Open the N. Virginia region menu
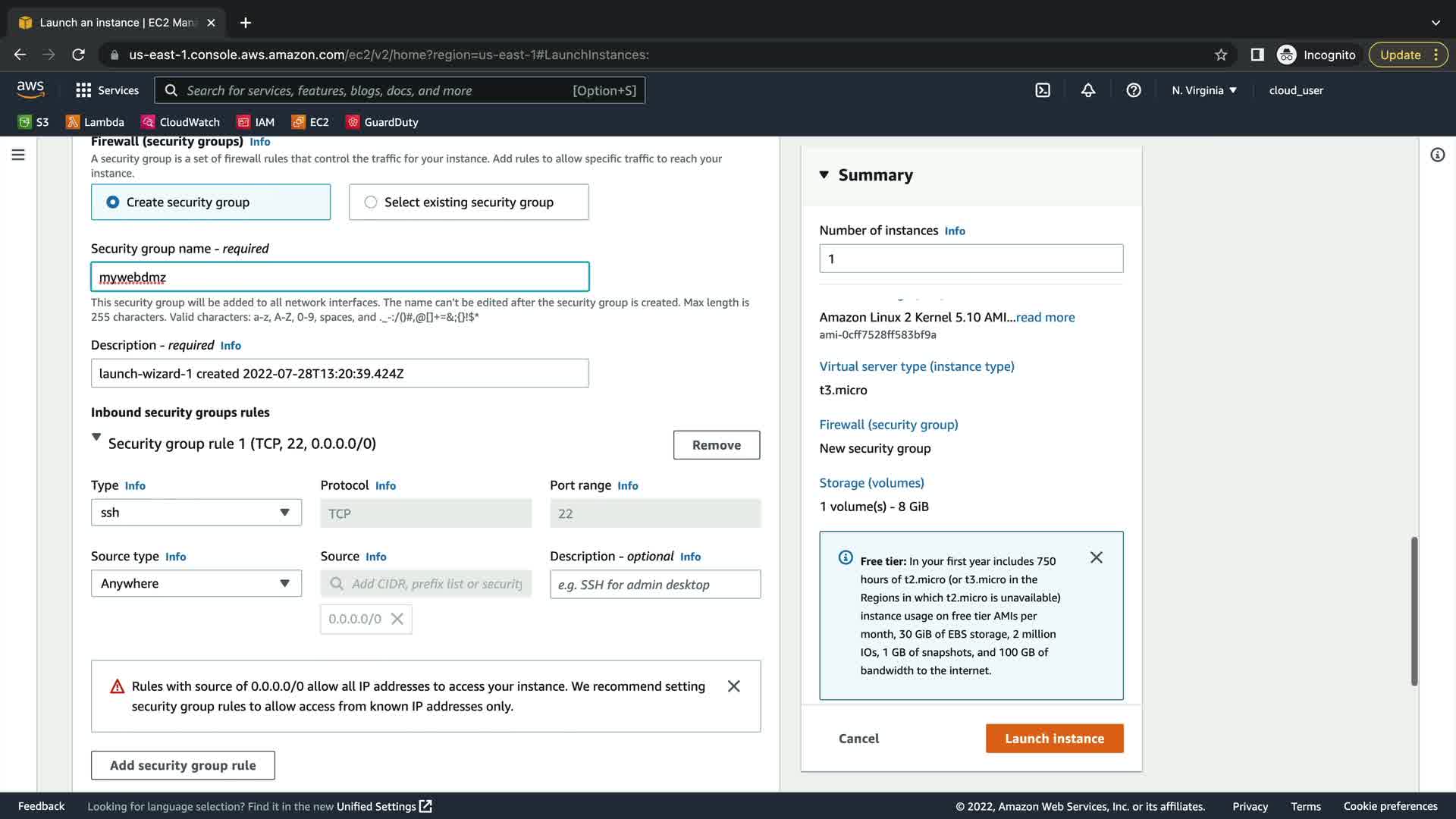Screen dimensions: 1456x819 (x=1203, y=90)
